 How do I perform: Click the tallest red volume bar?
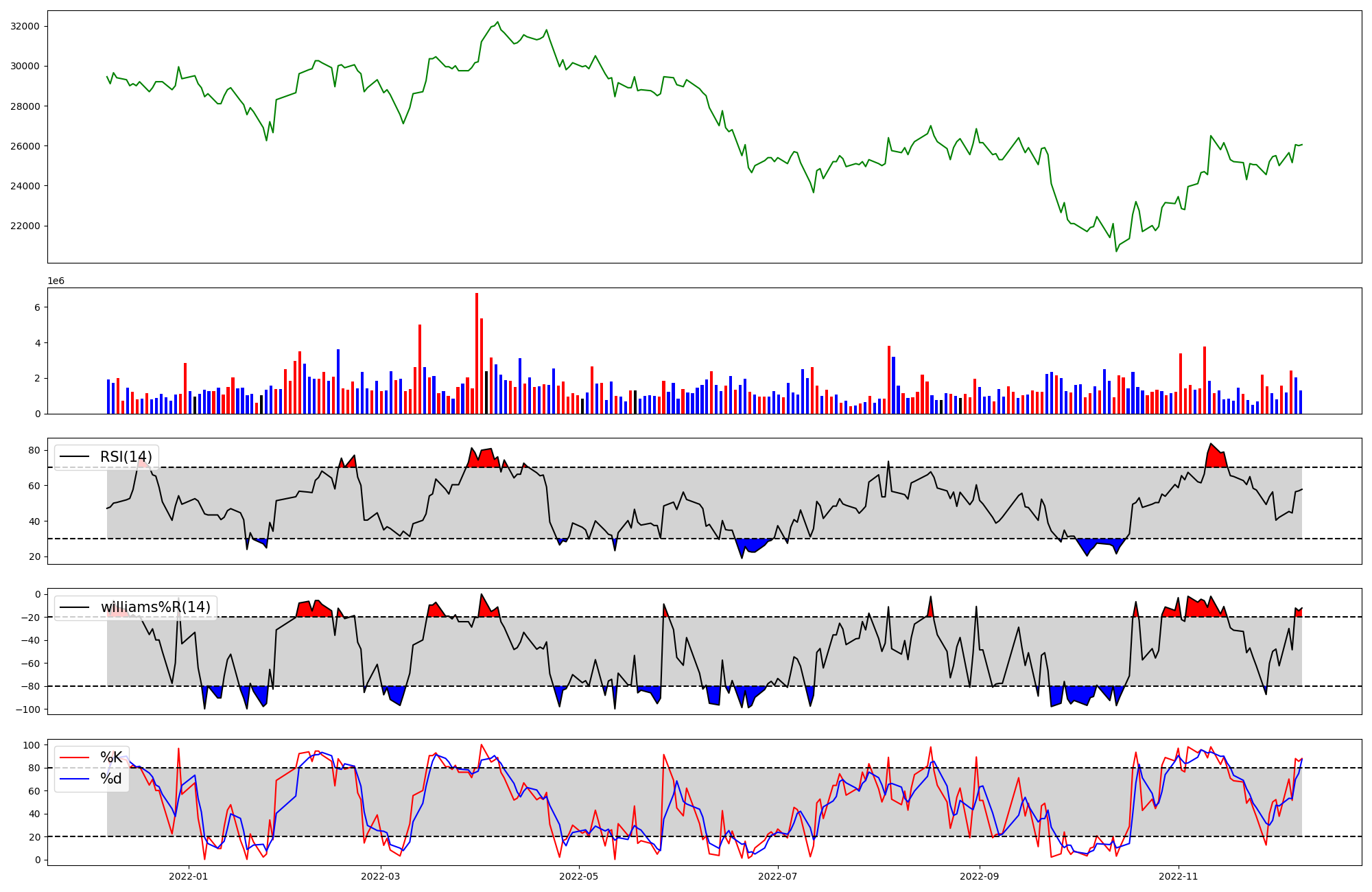(x=477, y=353)
